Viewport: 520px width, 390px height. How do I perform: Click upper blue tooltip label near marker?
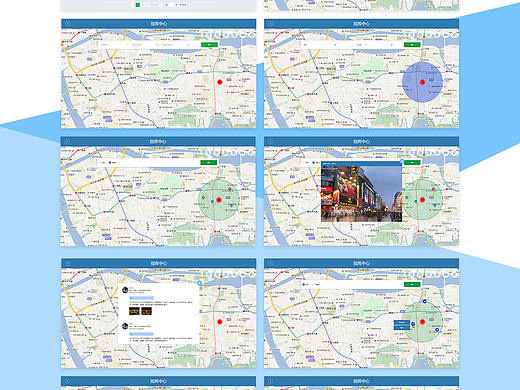coord(402,323)
